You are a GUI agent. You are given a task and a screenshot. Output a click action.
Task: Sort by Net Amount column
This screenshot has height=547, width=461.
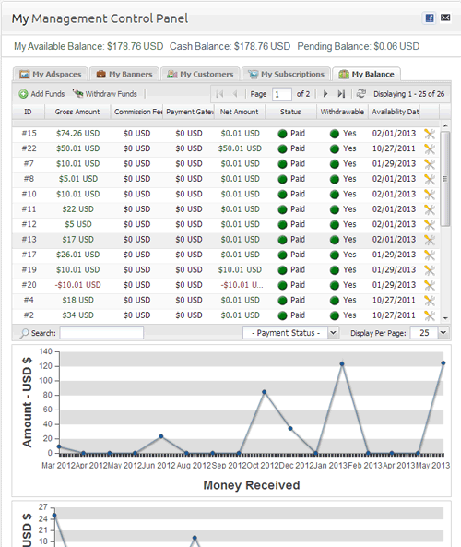(x=239, y=112)
